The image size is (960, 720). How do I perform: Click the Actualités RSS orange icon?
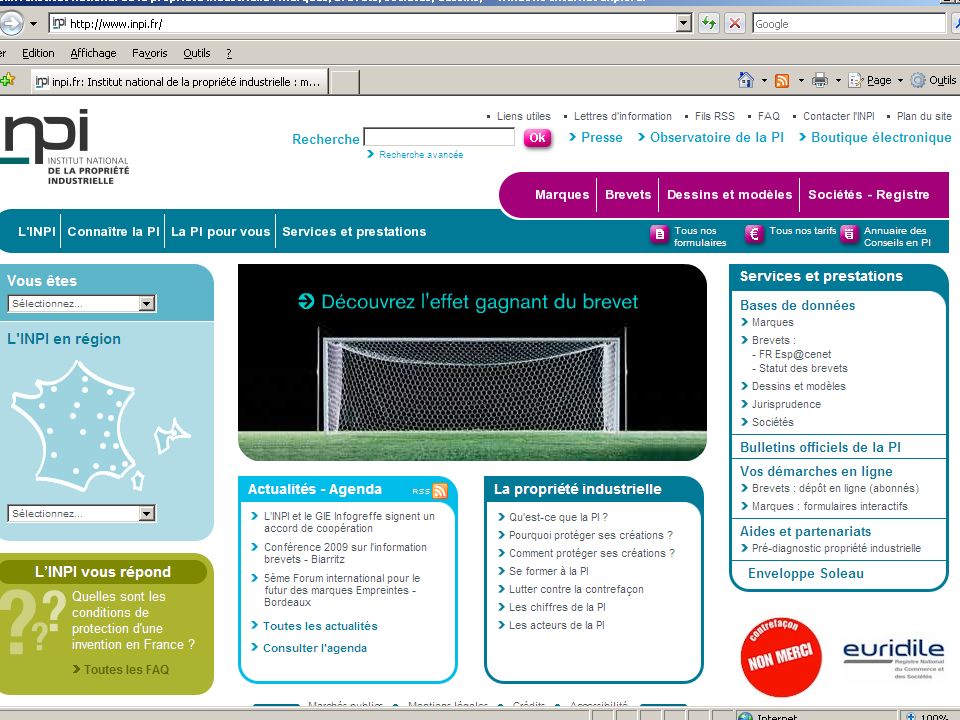click(440, 490)
